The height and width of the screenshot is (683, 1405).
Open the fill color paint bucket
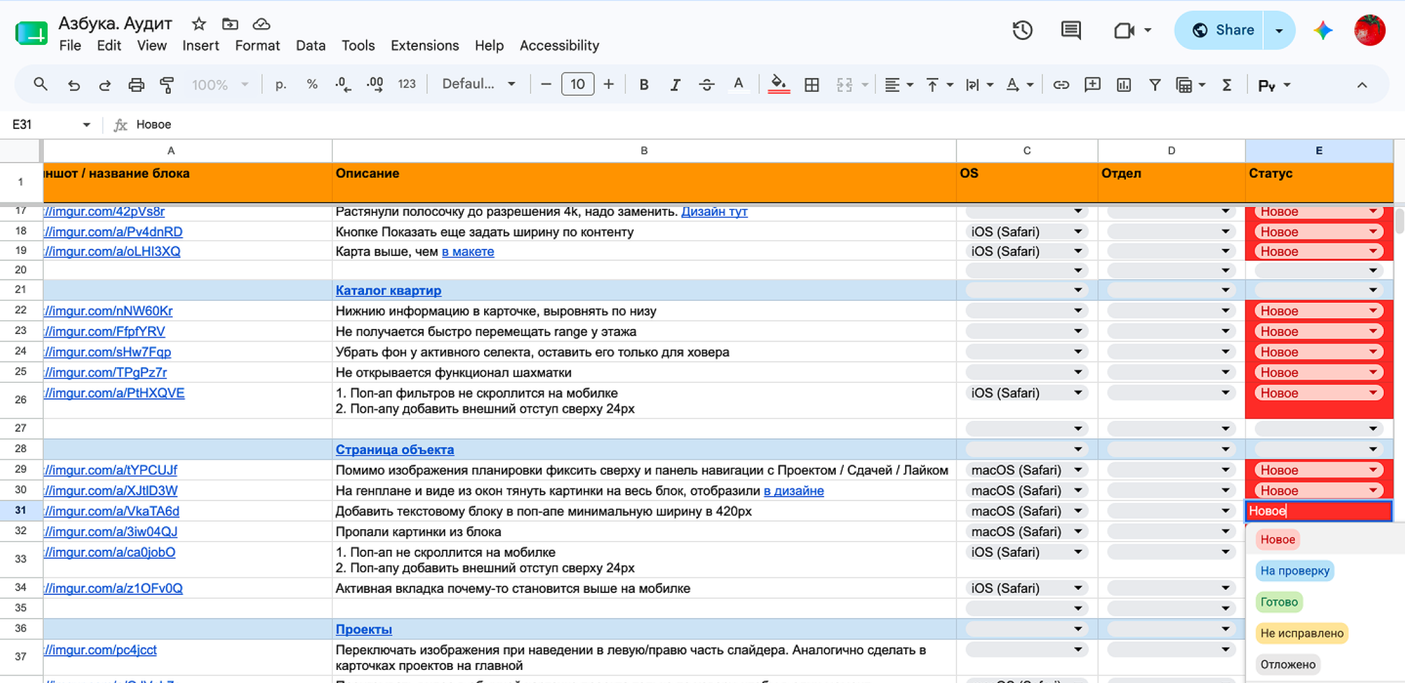coord(779,85)
